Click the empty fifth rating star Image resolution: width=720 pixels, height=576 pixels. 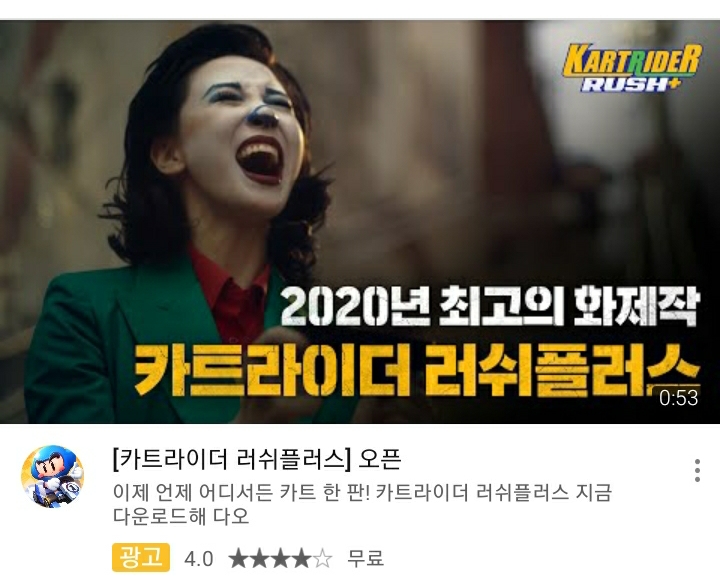tap(323, 559)
